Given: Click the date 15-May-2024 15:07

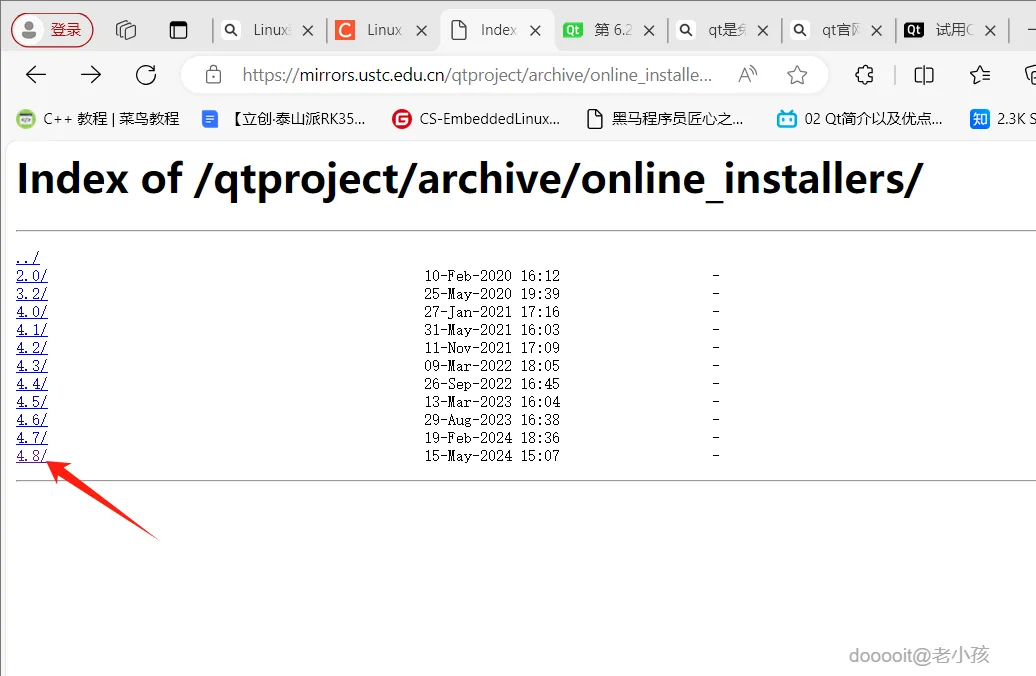Looking at the screenshot, I should tap(492, 455).
